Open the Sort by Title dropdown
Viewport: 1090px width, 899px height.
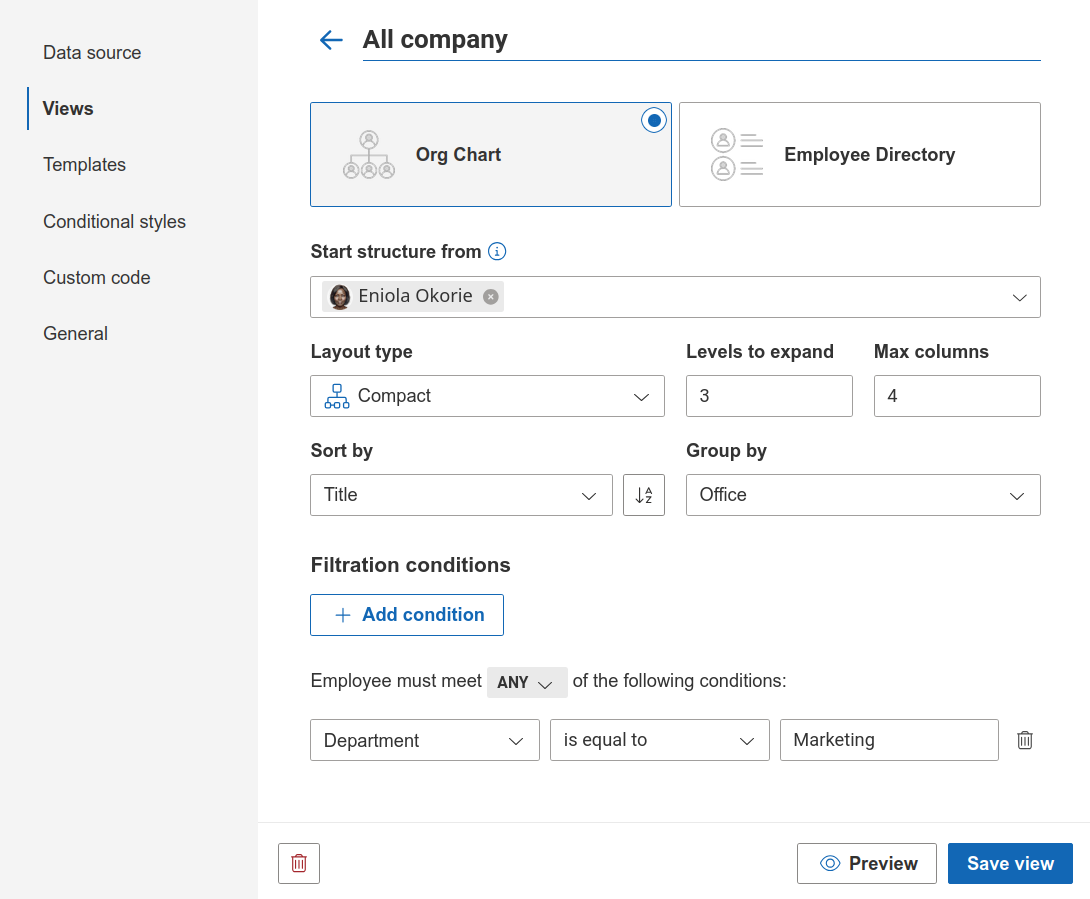click(x=462, y=495)
